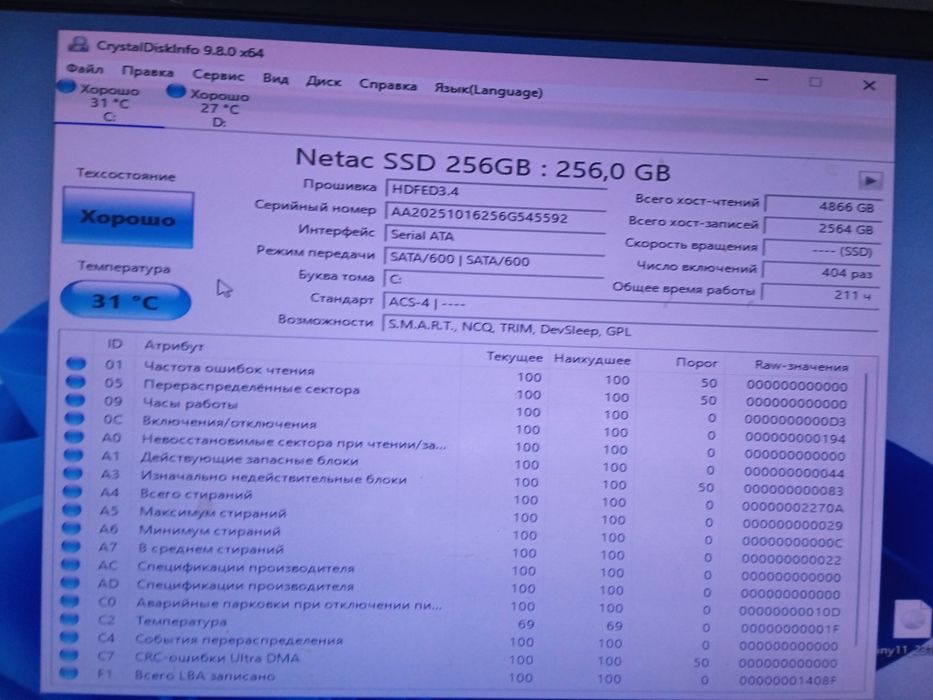Screen dimensions: 933x700
Task: Click raw value 0000002270A
Action: (793, 508)
